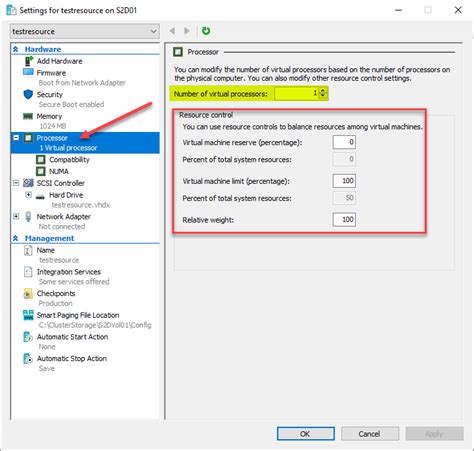Click the Virtual machine reserve percentage field

[344, 142]
